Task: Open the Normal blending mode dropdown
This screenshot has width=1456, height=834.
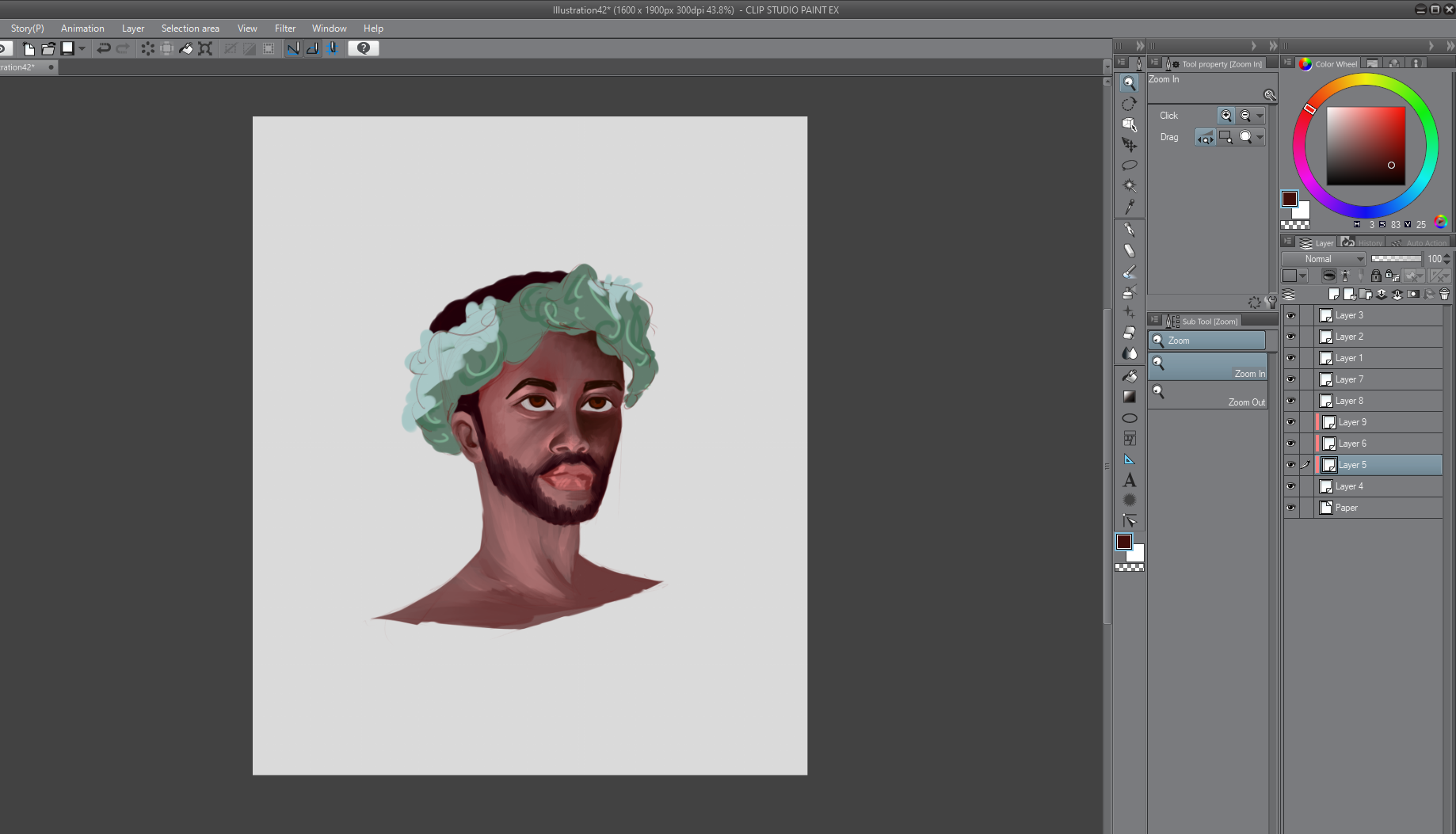Action: tap(1324, 259)
